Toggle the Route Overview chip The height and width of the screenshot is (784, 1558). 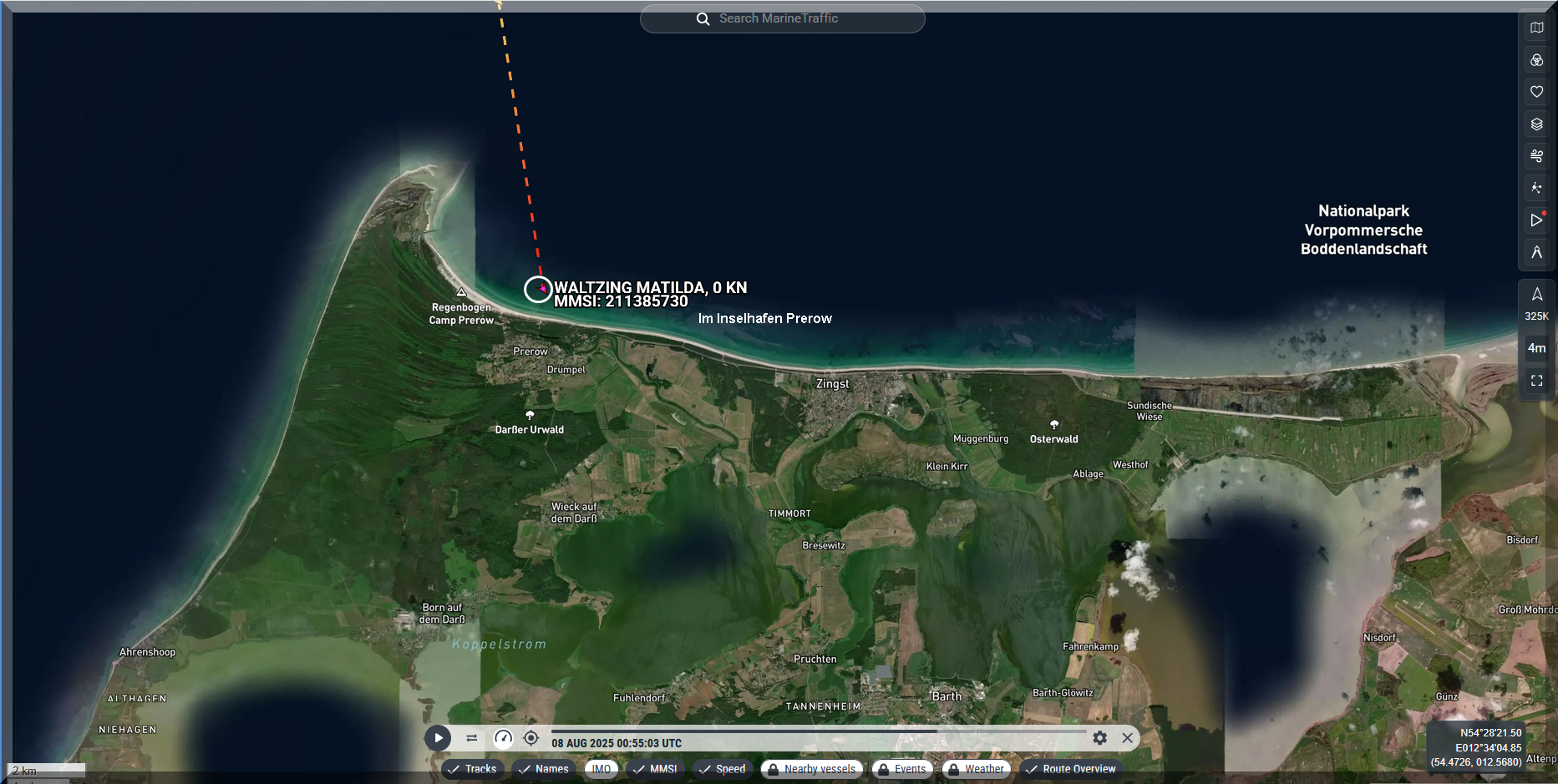click(1070, 769)
